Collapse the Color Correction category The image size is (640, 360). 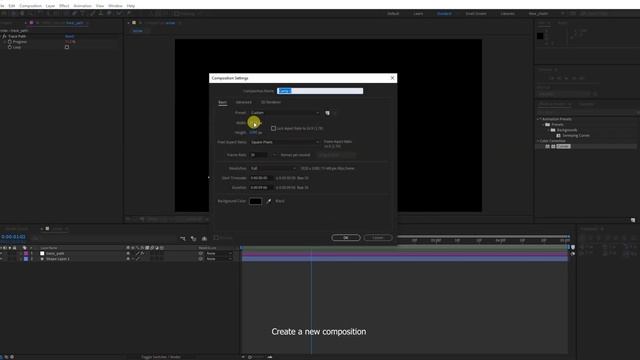(538, 141)
